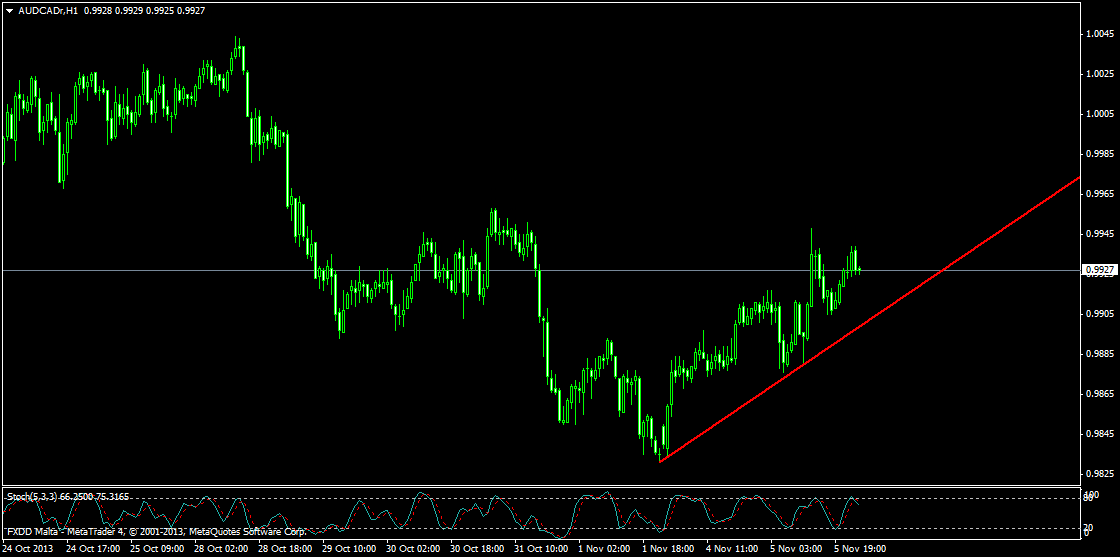The height and width of the screenshot is (557, 1120).
Task: Click the 30 Oct 18:00 time label
Action: [478, 548]
